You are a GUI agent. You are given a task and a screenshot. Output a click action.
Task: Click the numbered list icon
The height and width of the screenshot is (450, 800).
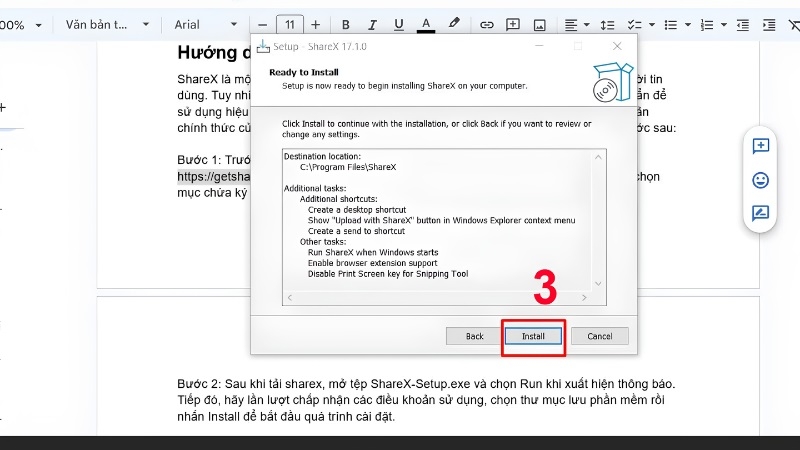(707, 24)
